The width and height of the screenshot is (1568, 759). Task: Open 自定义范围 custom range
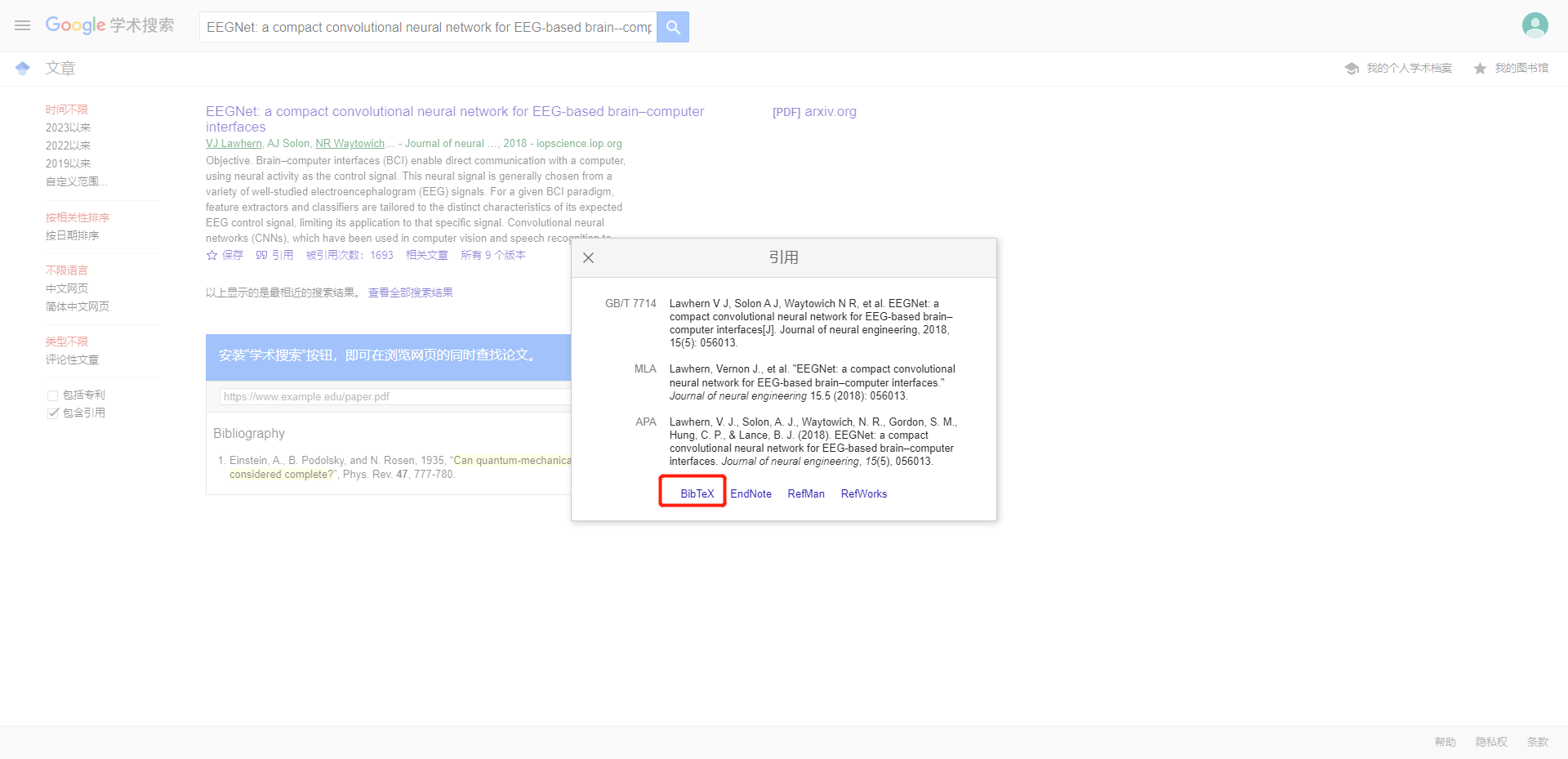77,181
